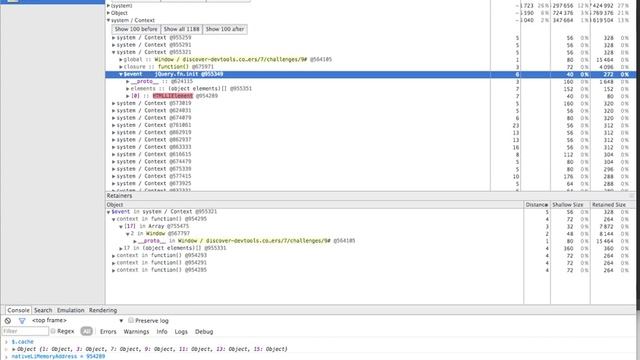Expand the __proto__ @624115 entry
The image size is (640, 360).
pos(128,82)
